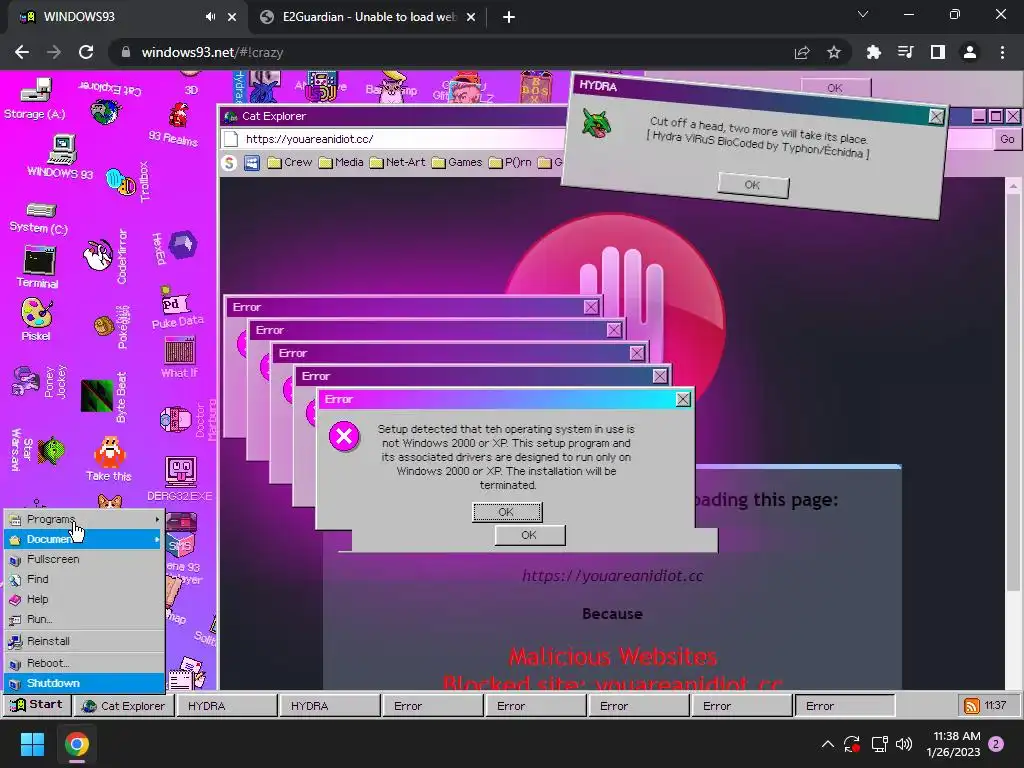1024x768 pixels.
Task: Open the Net-Art bookmarks folder
Action: click(x=397, y=163)
